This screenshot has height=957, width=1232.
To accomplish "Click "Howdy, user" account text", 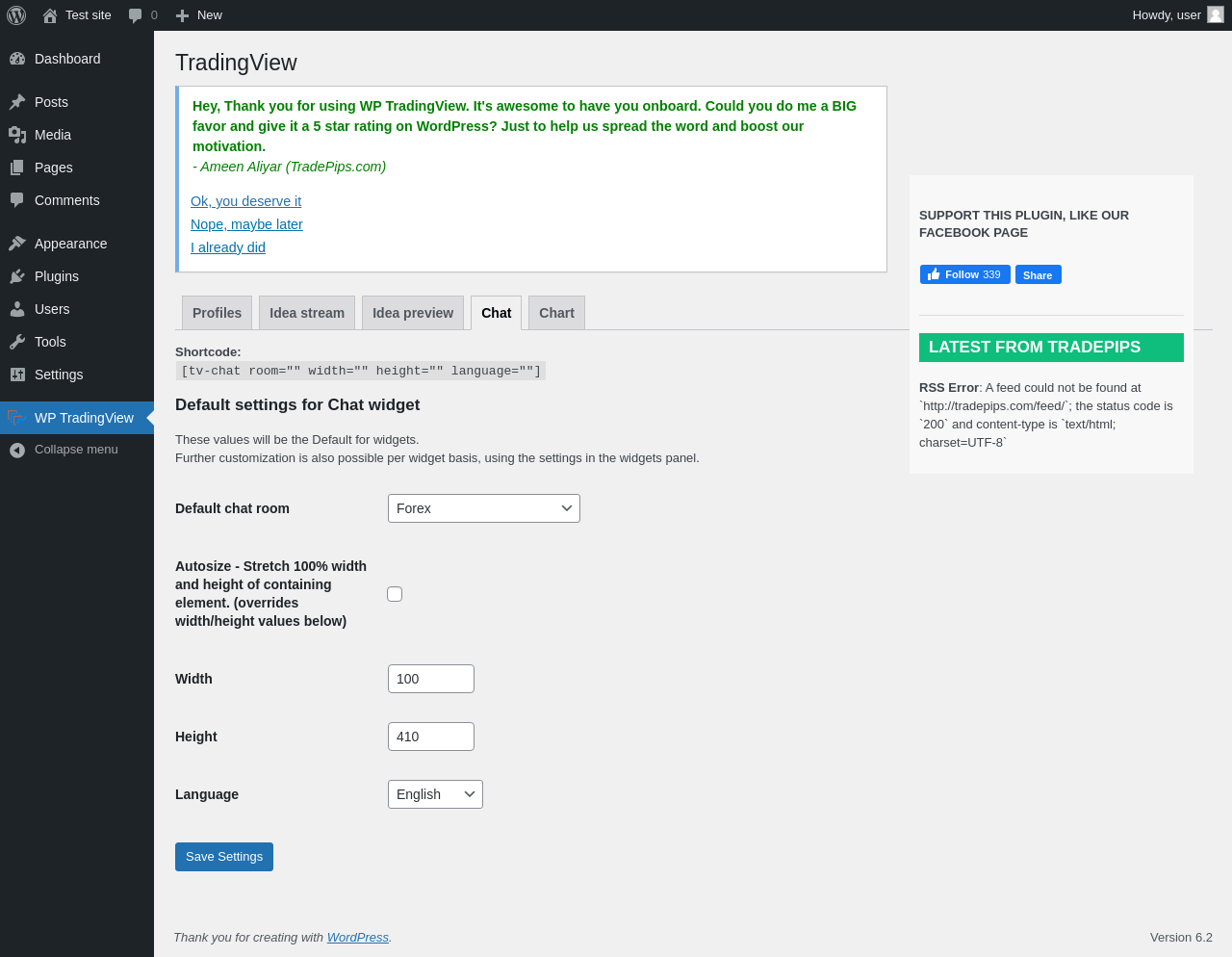I will 1167,15.
